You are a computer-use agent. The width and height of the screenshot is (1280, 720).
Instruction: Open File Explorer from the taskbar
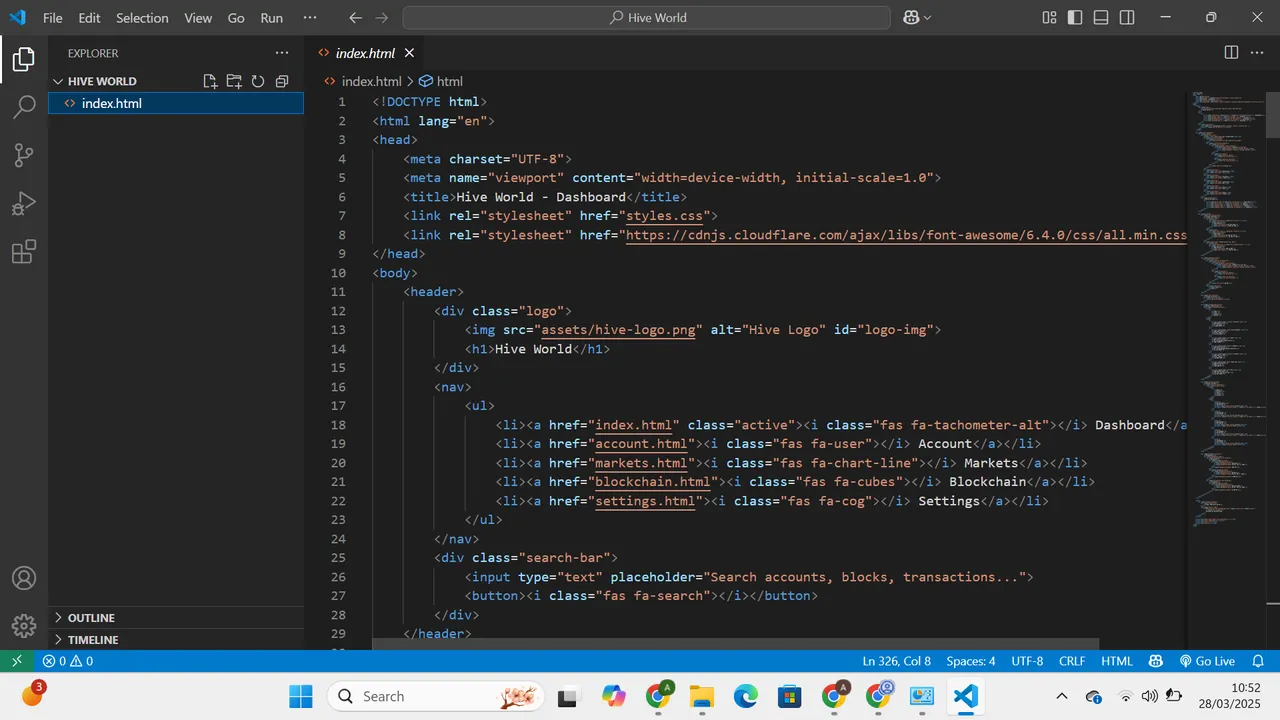pos(702,696)
